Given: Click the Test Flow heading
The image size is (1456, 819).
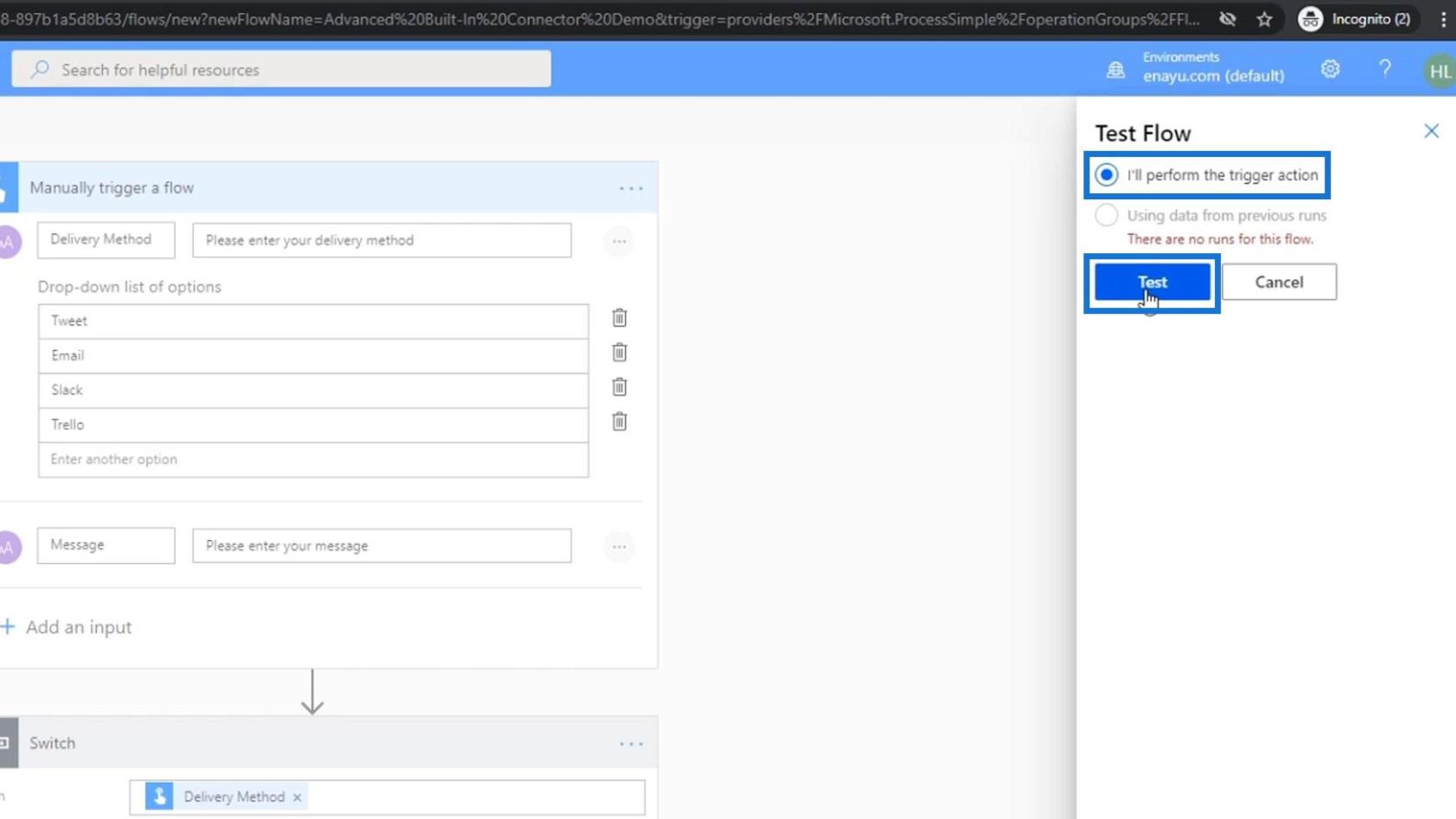Looking at the screenshot, I should pyautogui.click(x=1142, y=133).
